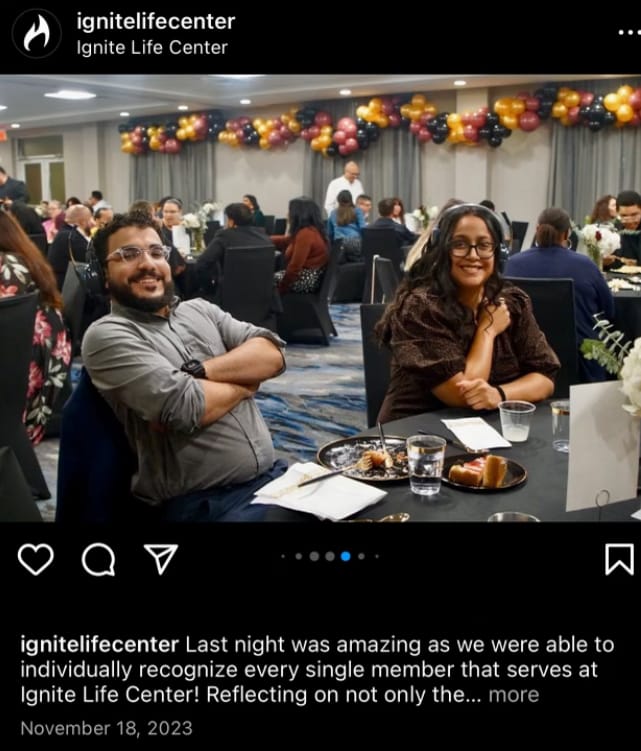Click the 'Ignite Life Center' subtitle text
The width and height of the screenshot is (641, 751).
pos(152,47)
